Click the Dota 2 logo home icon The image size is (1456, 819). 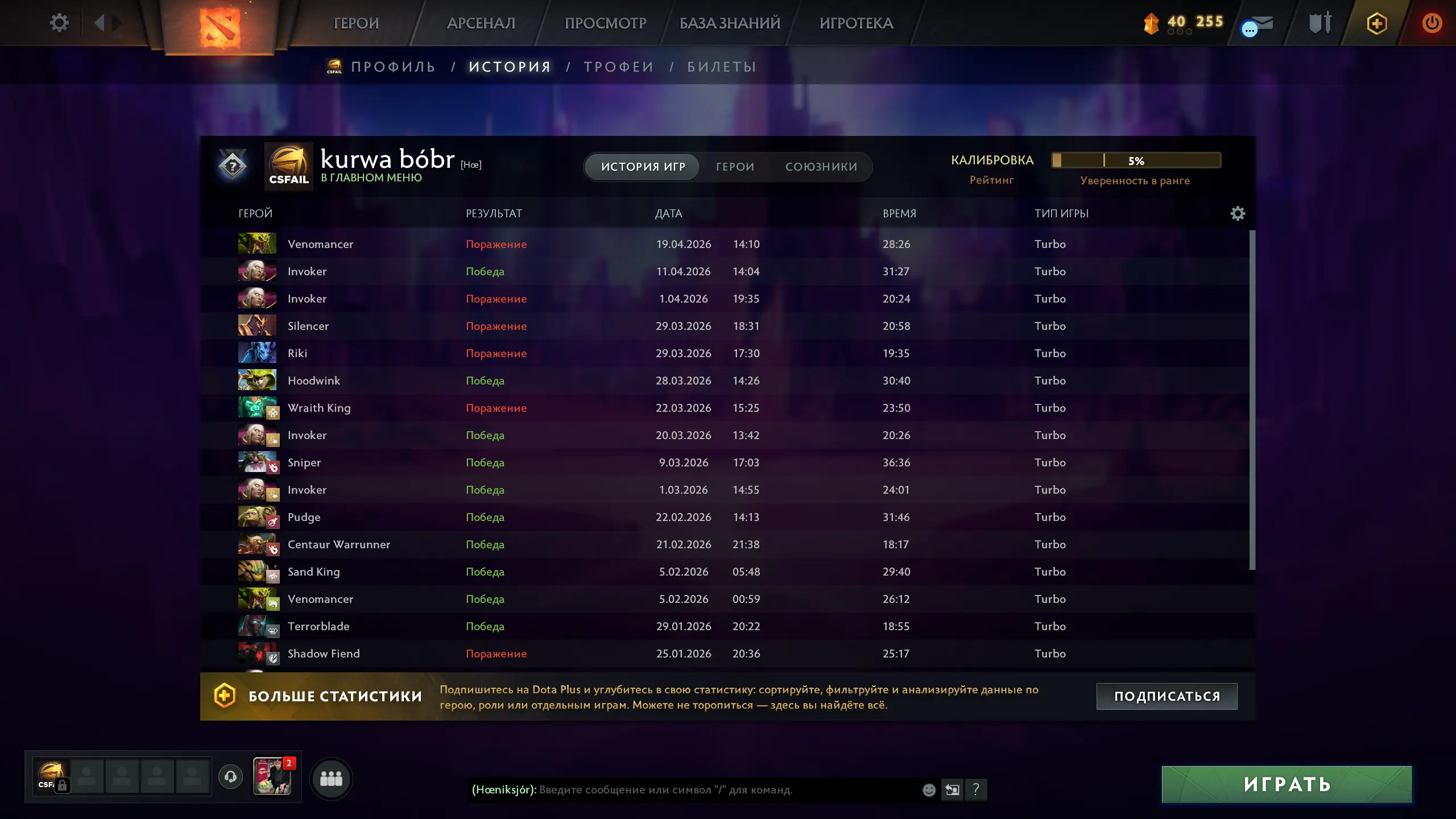point(220,26)
